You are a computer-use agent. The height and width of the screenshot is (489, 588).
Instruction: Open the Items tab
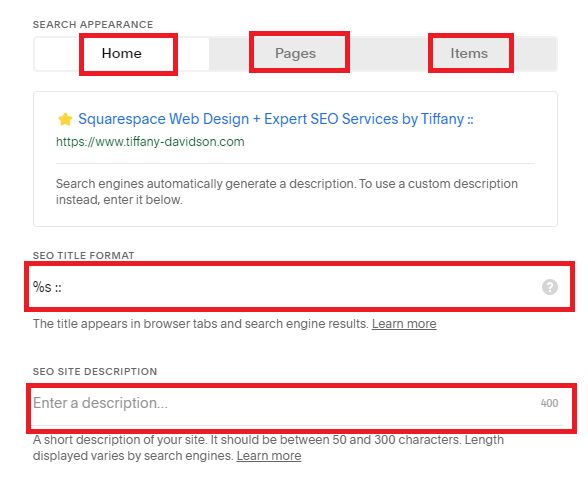[469, 54]
